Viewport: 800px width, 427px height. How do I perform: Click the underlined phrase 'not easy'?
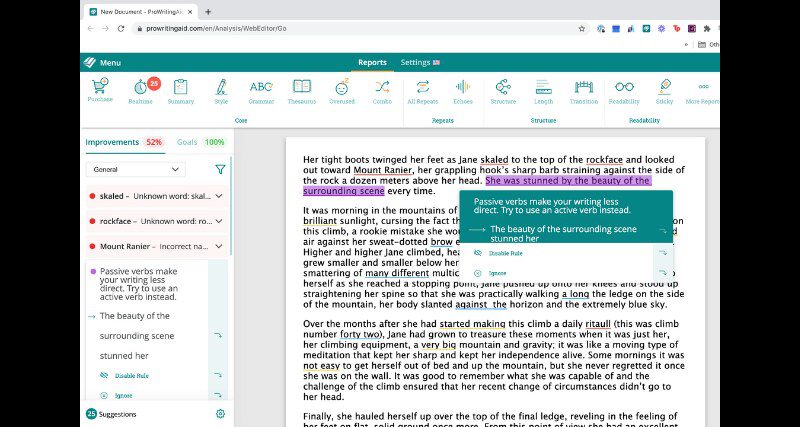point(321,366)
